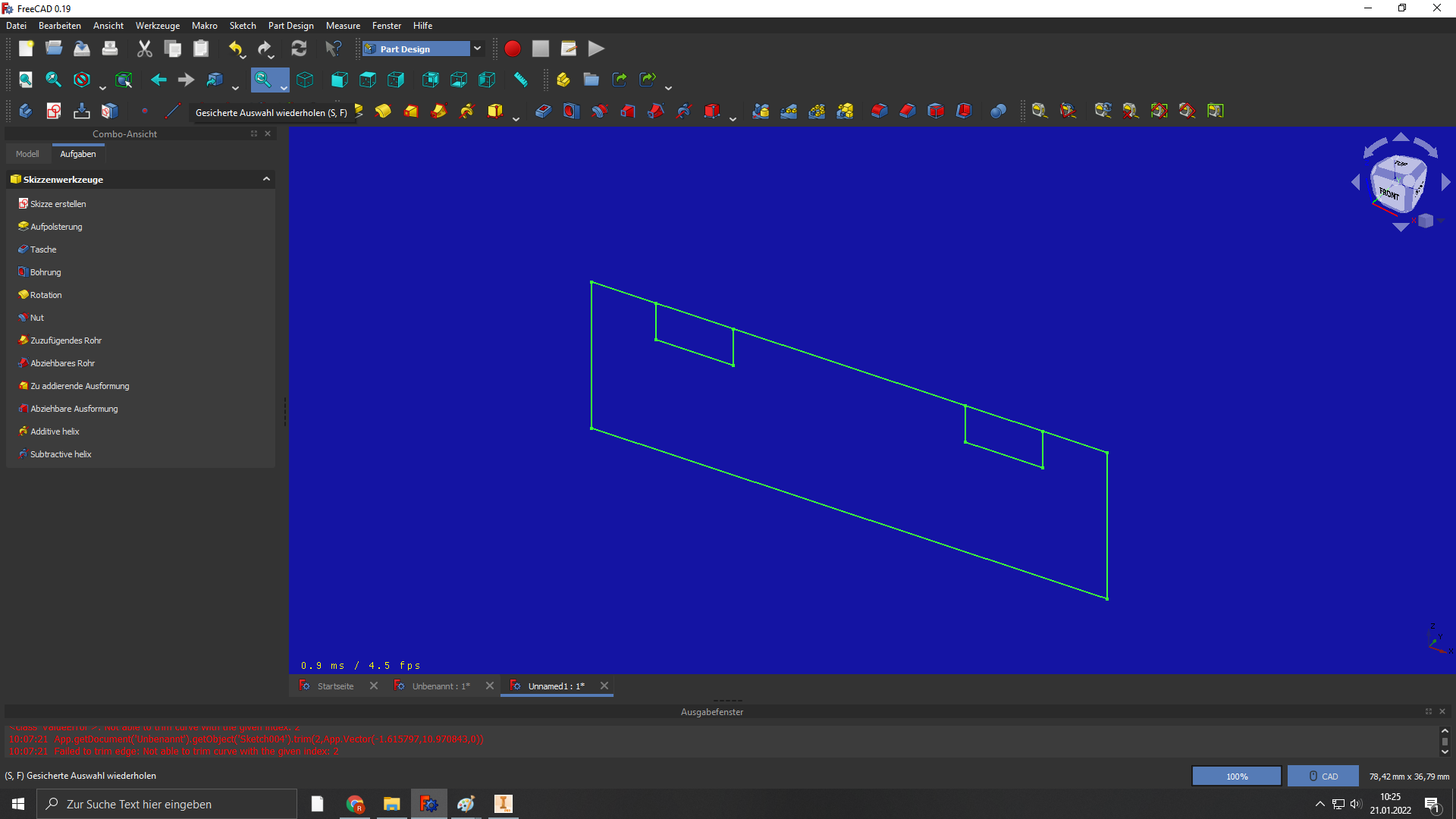The width and height of the screenshot is (1456, 819).
Task: Toggle the sync view magnifier button
Action: click(263, 80)
